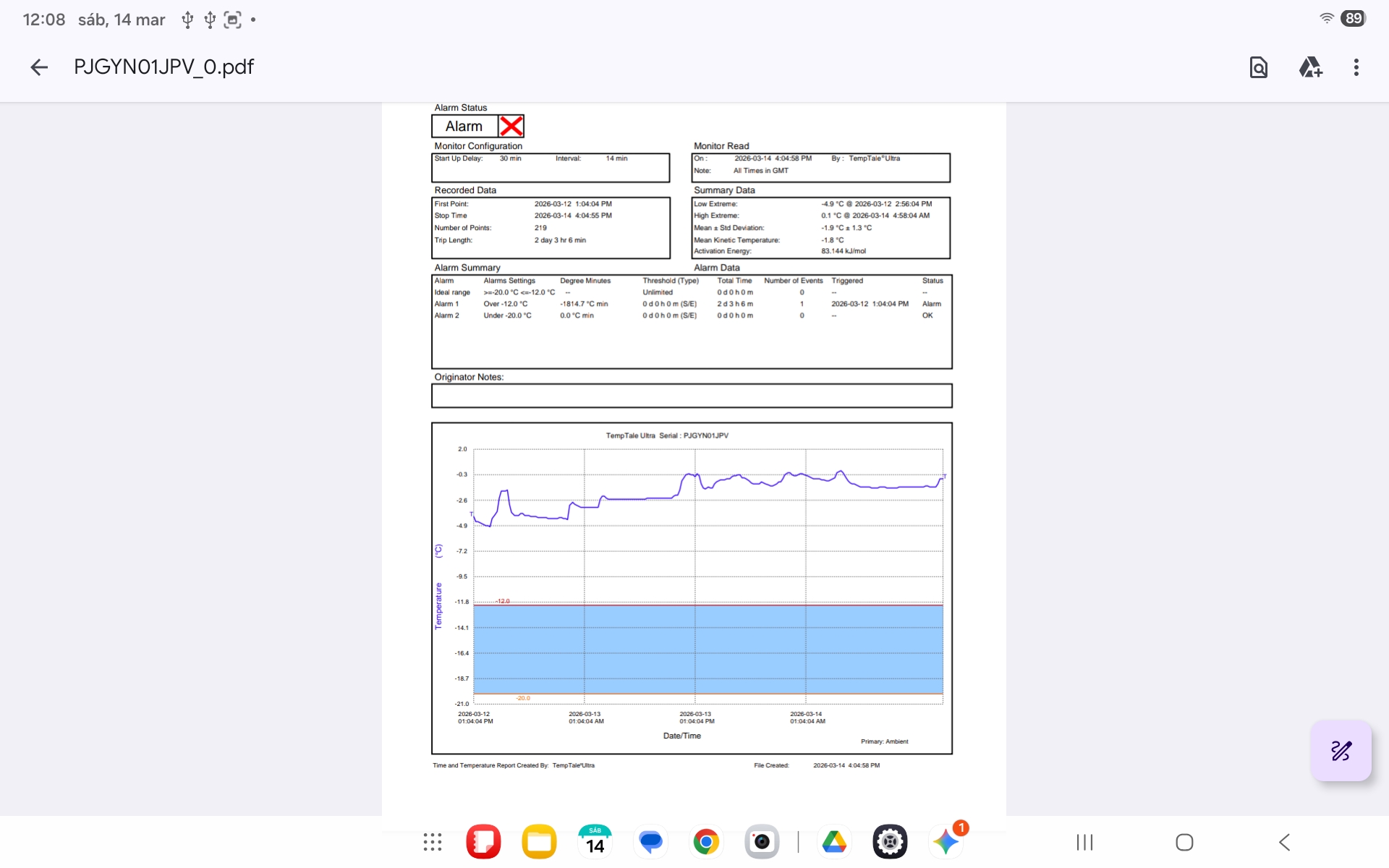Open the three-dot overflow menu

point(1356,67)
